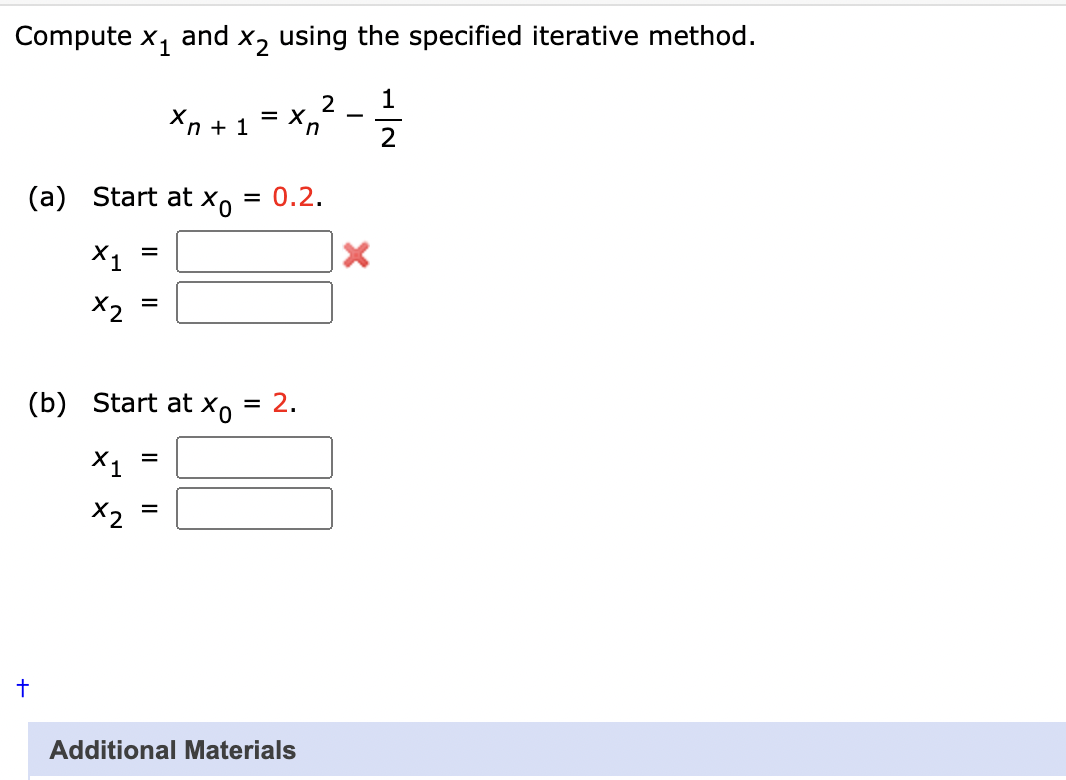This screenshot has height=780, width=1066.
Task: Select the highlighted value 2 in part (b)
Action: (282, 403)
